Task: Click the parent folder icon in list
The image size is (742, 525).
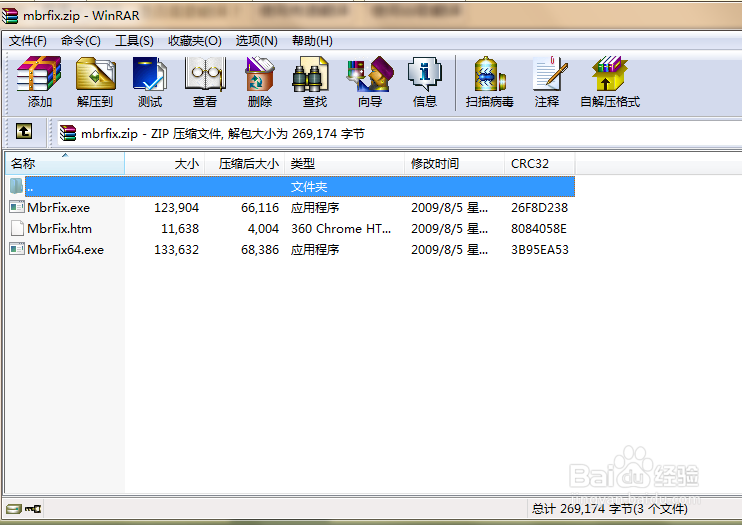Action: point(17,186)
